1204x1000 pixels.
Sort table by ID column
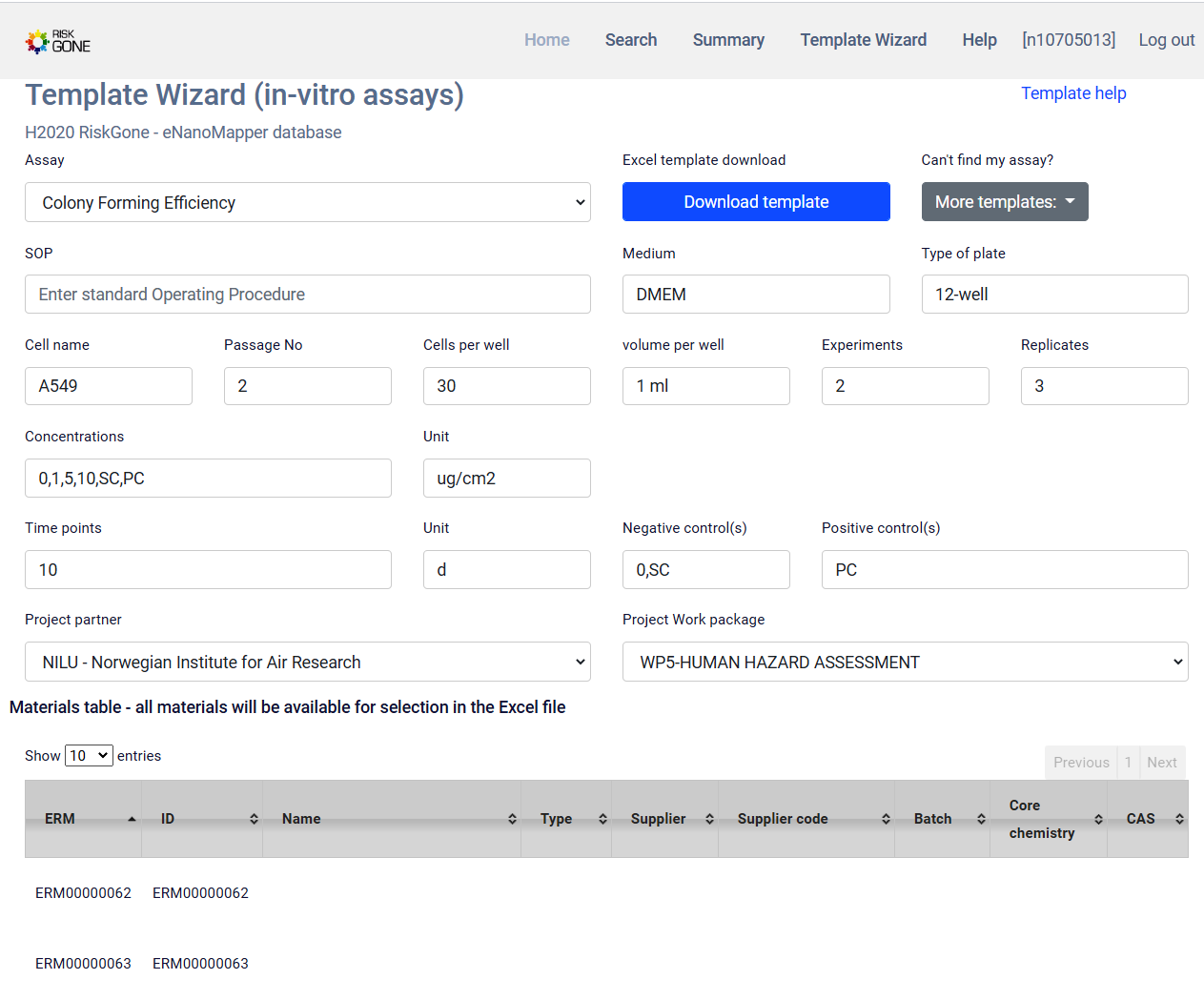tap(201, 819)
